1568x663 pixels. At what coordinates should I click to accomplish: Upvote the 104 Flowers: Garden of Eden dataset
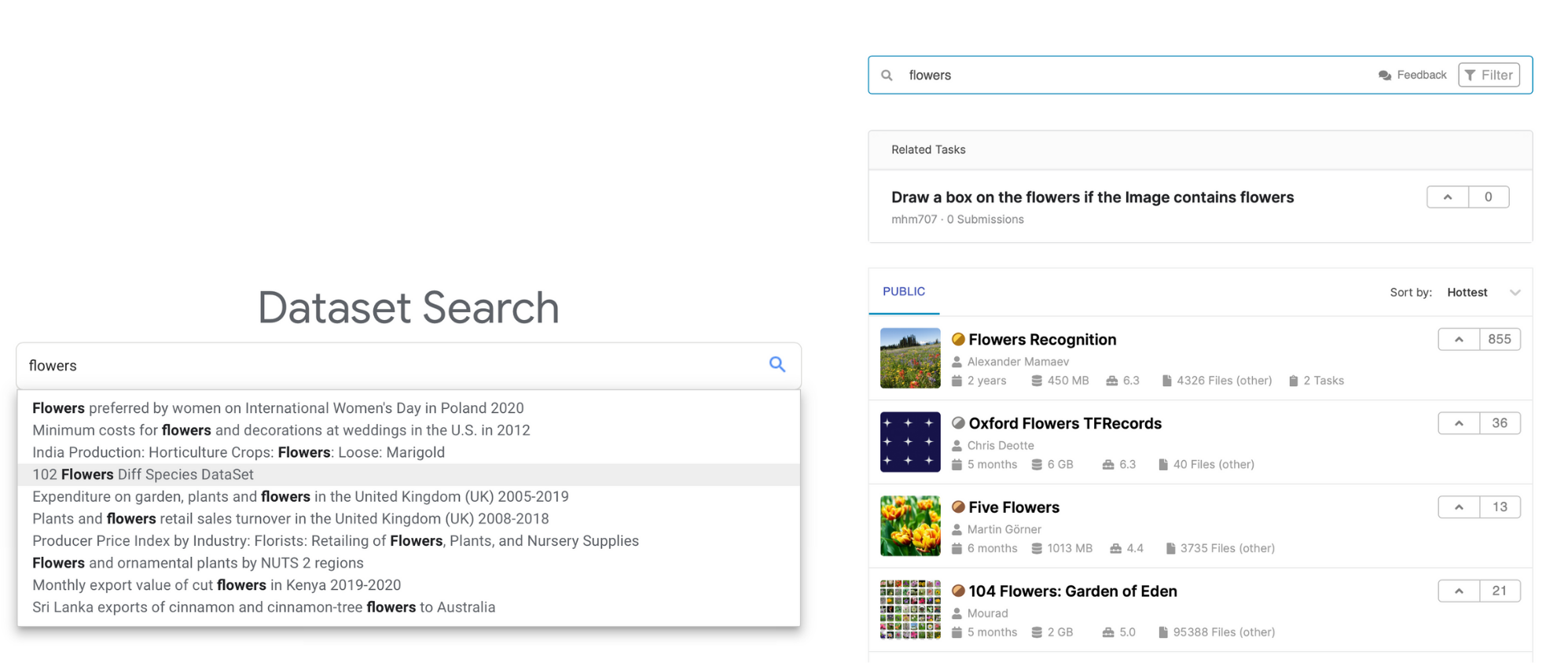tap(1459, 591)
